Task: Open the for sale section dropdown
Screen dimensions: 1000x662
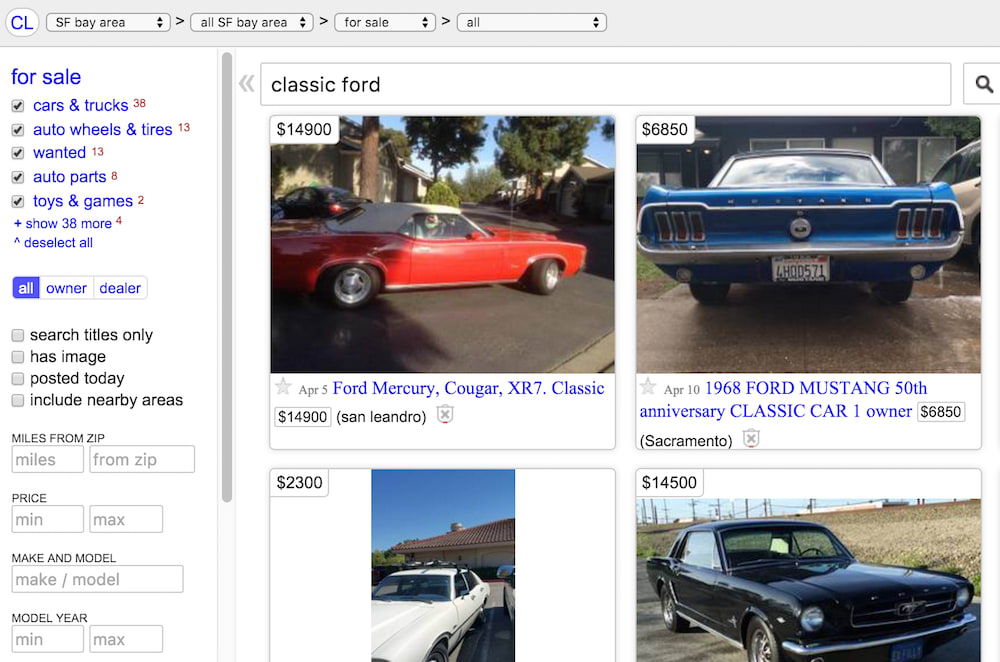Action: [385, 22]
